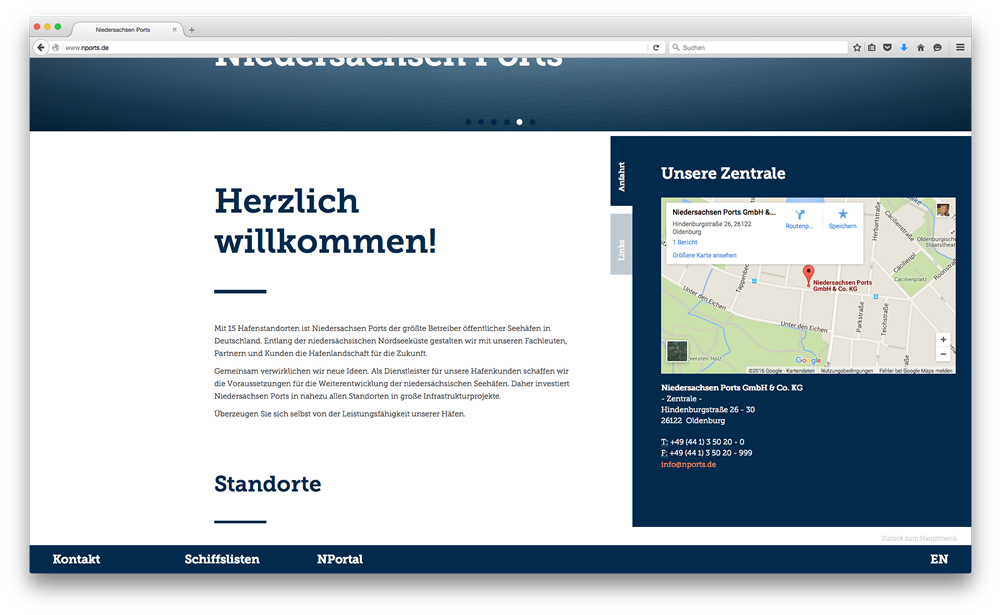This screenshot has width=1000, height=615.
Task: Click the Hindenburgstraße 26 - 30 address line
Action: point(708,410)
